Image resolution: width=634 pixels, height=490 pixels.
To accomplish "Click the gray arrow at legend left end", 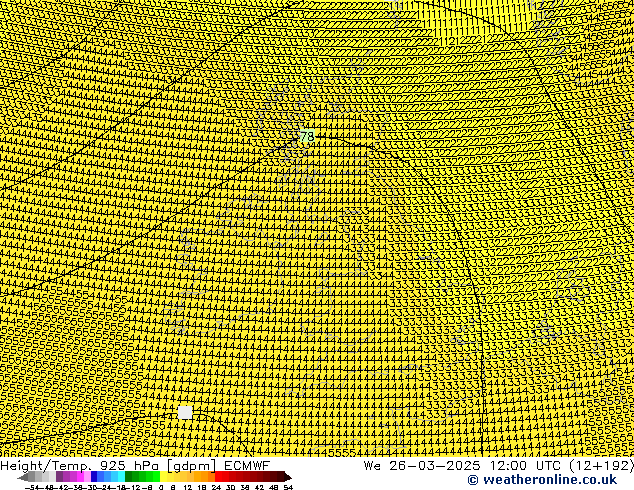I will coord(23,477).
